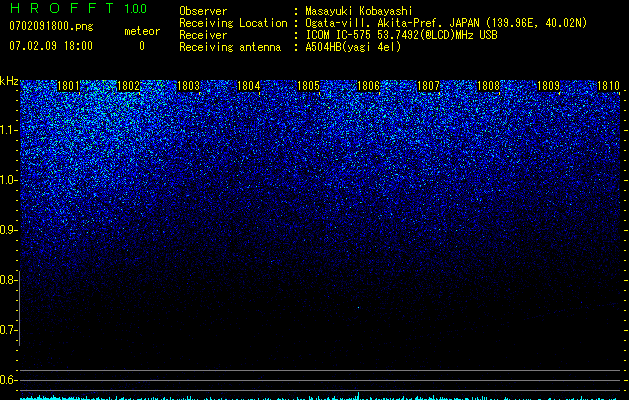Click the 1.0 frequency axis label
This screenshot has width=629, height=400.
(8, 180)
